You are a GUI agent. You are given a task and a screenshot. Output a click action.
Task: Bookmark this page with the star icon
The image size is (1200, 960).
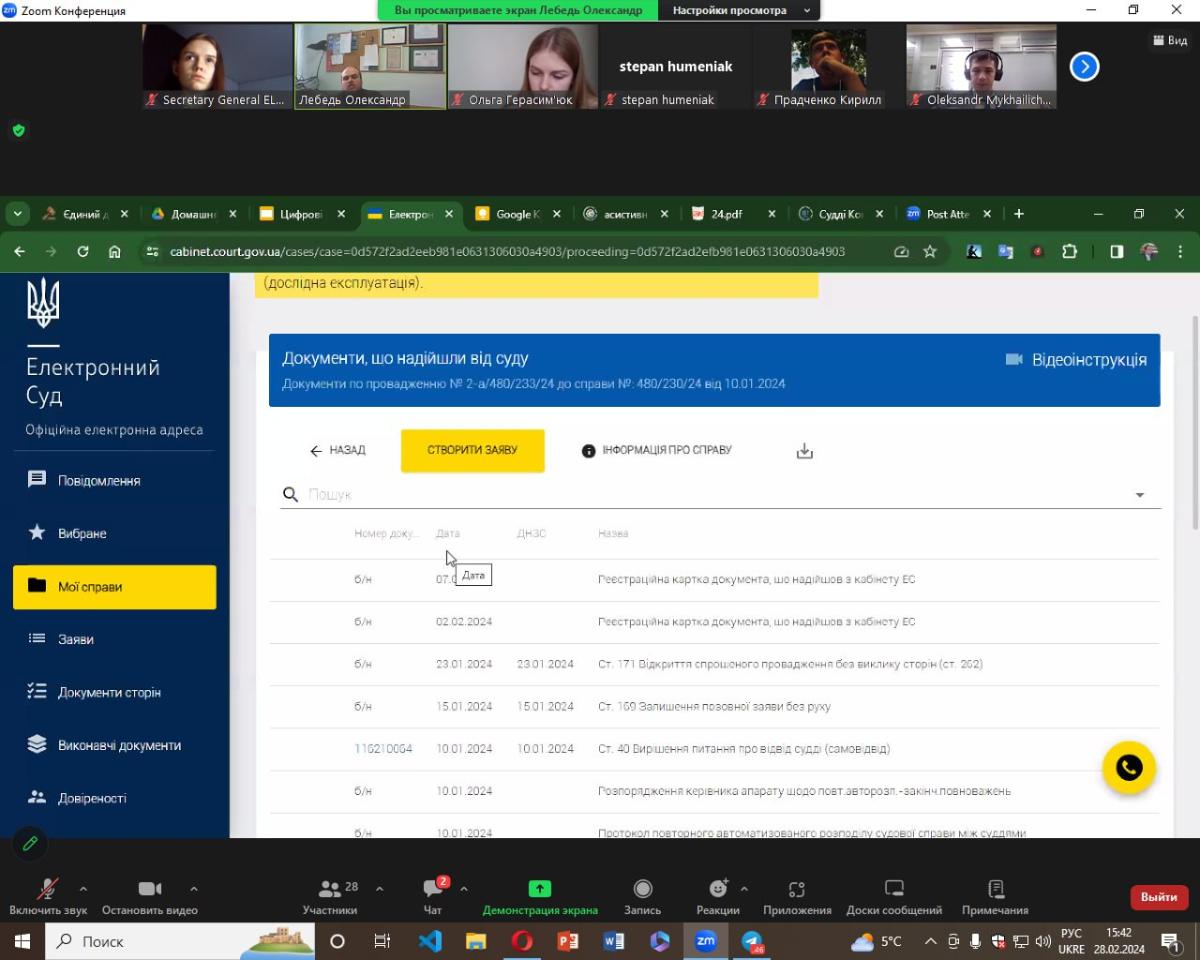pos(930,252)
